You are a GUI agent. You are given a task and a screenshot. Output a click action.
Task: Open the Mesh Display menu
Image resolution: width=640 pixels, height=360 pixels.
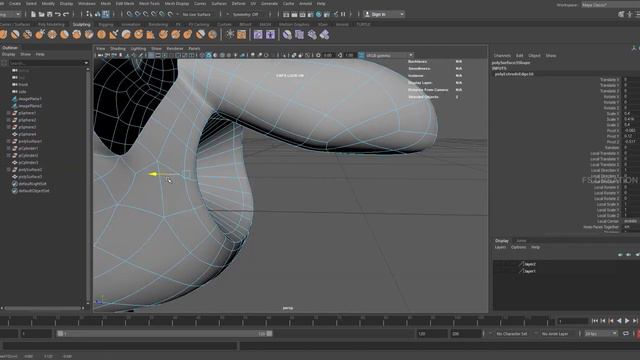click(x=177, y=4)
